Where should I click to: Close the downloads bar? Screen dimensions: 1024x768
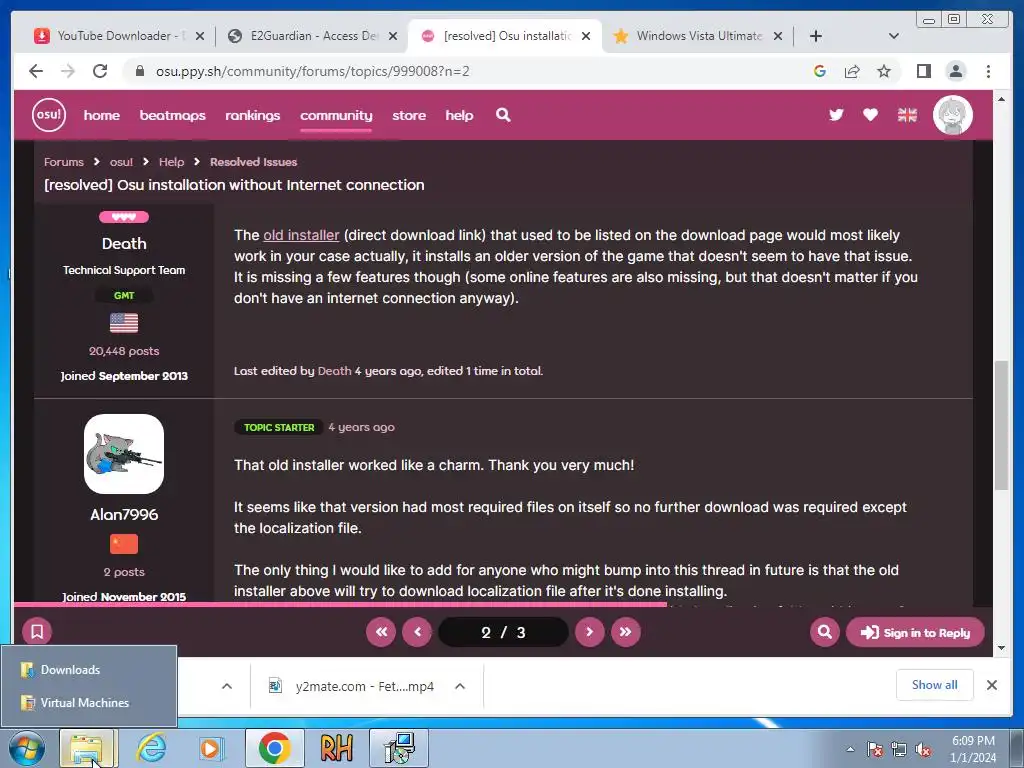pyautogui.click(x=991, y=685)
